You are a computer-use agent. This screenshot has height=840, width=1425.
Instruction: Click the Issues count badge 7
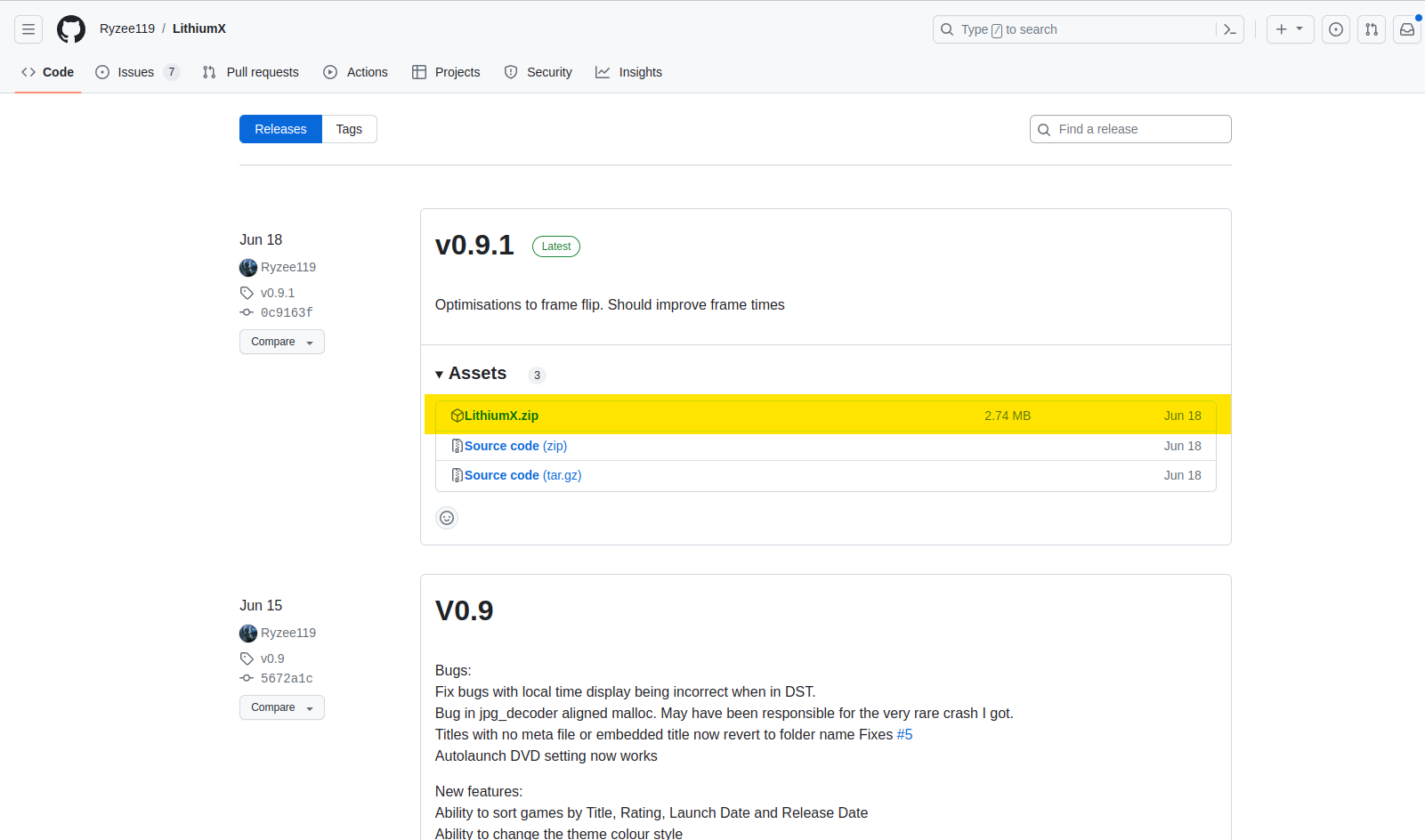pyautogui.click(x=172, y=72)
